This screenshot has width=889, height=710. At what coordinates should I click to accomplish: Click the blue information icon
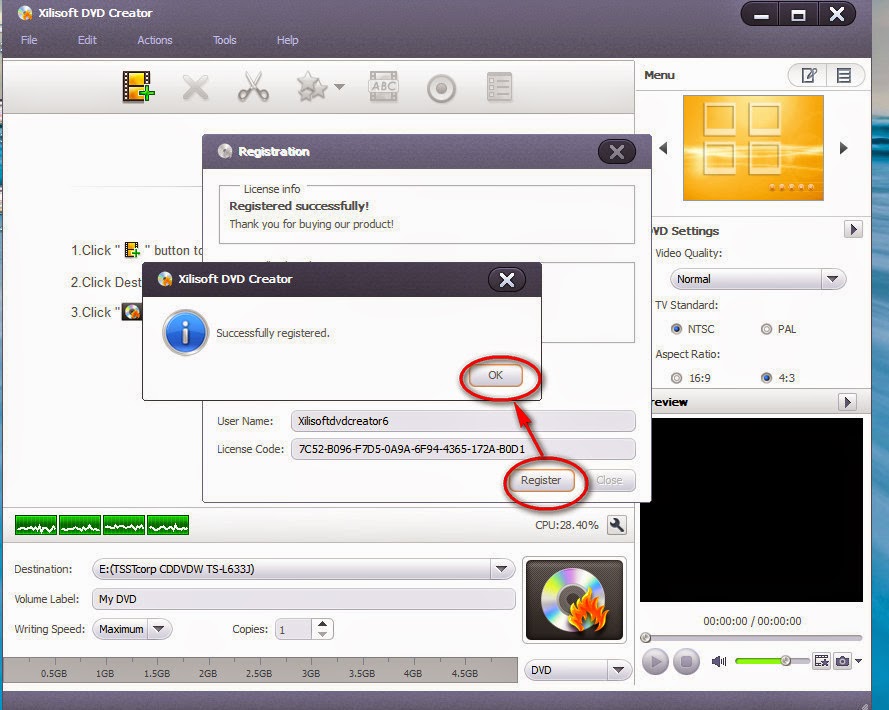pos(185,332)
